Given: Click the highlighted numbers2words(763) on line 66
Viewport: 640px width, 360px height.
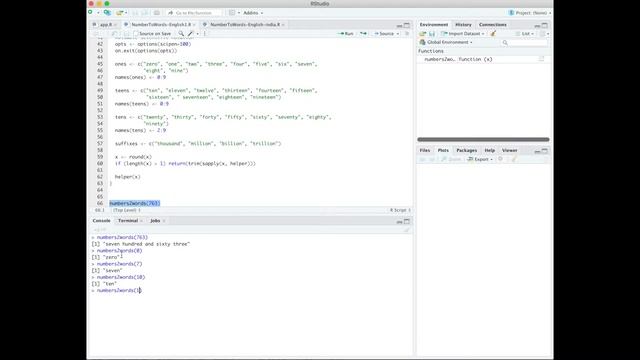Looking at the screenshot, I should pyautogui.click(x=135, y=203).
